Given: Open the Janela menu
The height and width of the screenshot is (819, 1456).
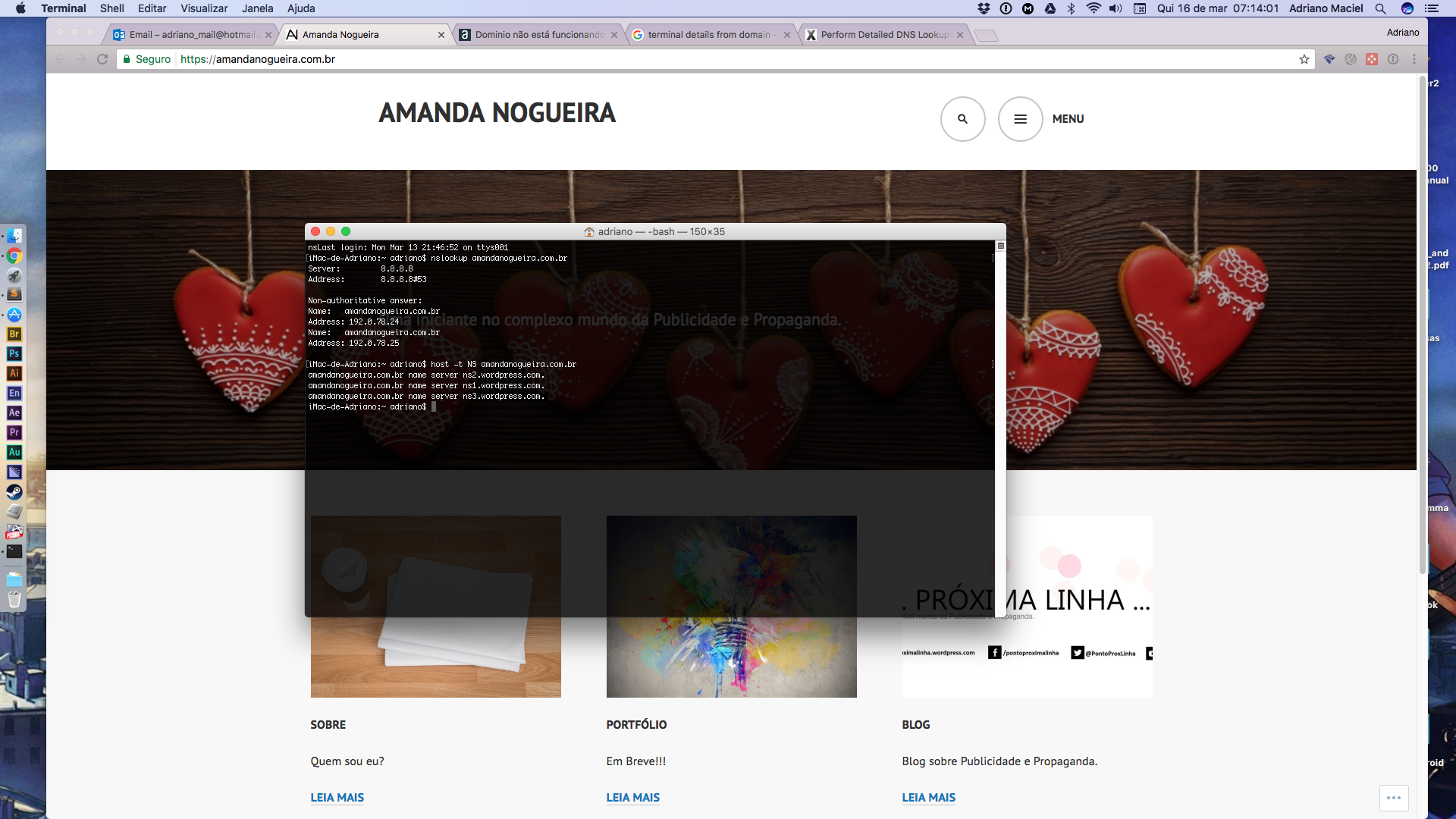Looking at the screenshot, I should (258, 8).
